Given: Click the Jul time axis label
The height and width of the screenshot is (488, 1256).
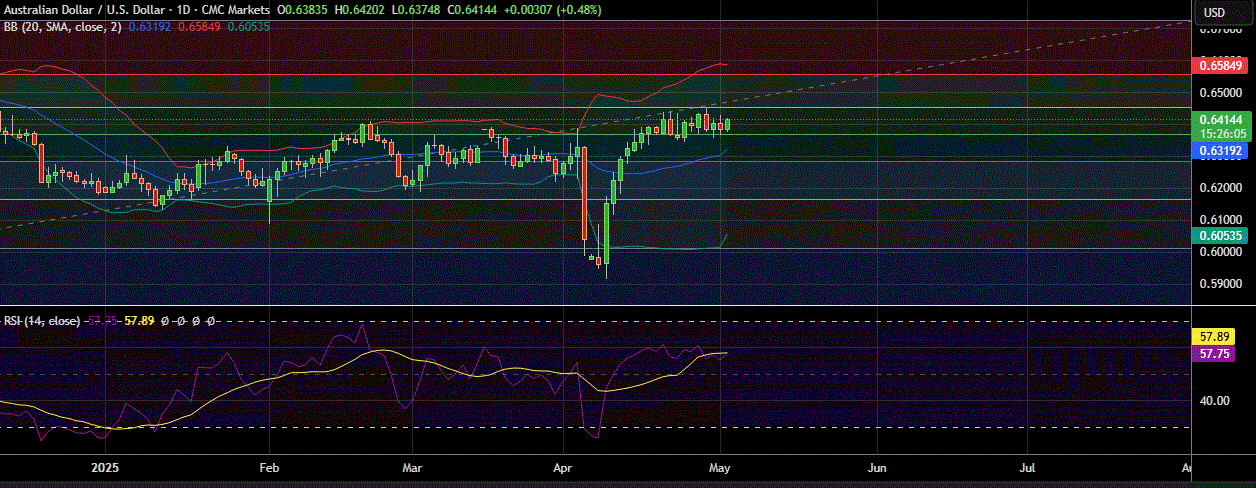Looking at the screenshot, I should tap(1027, 467).
